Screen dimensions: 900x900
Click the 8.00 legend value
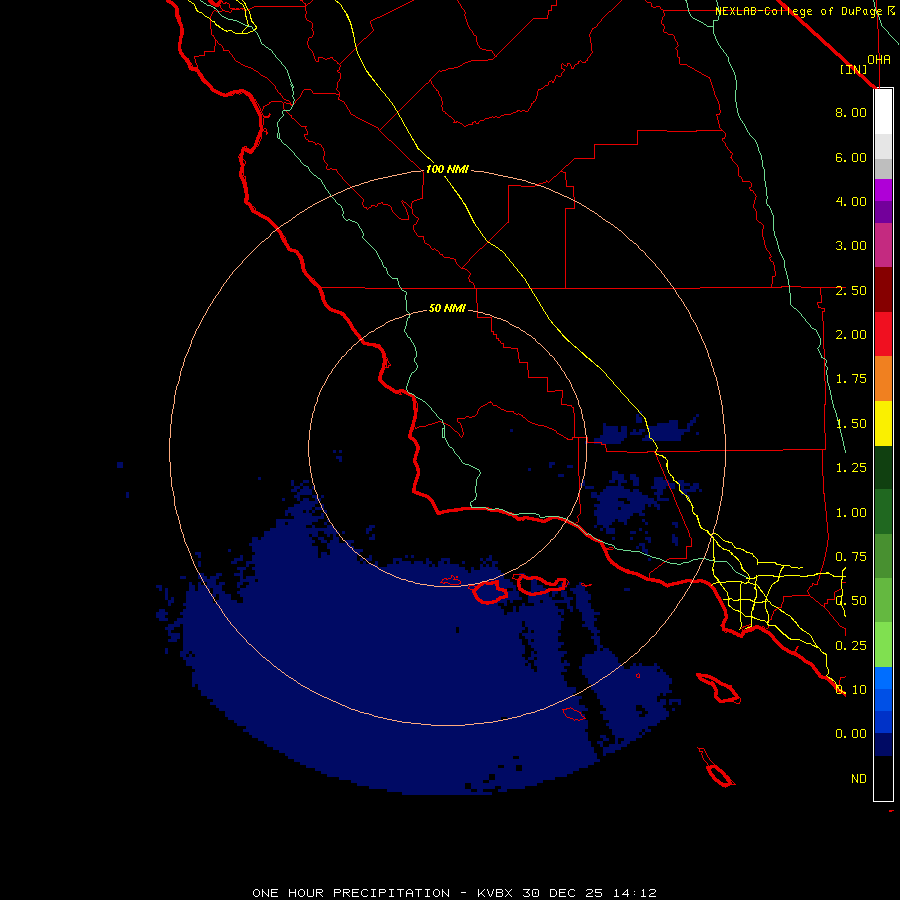tap(851, 112)
